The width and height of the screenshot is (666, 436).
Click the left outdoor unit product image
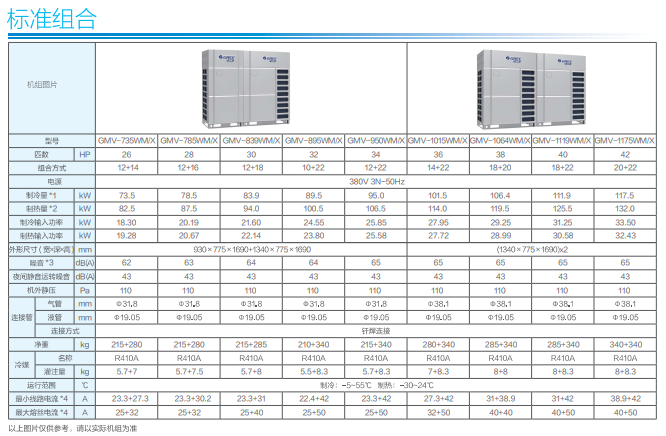[x=251, y=86]
